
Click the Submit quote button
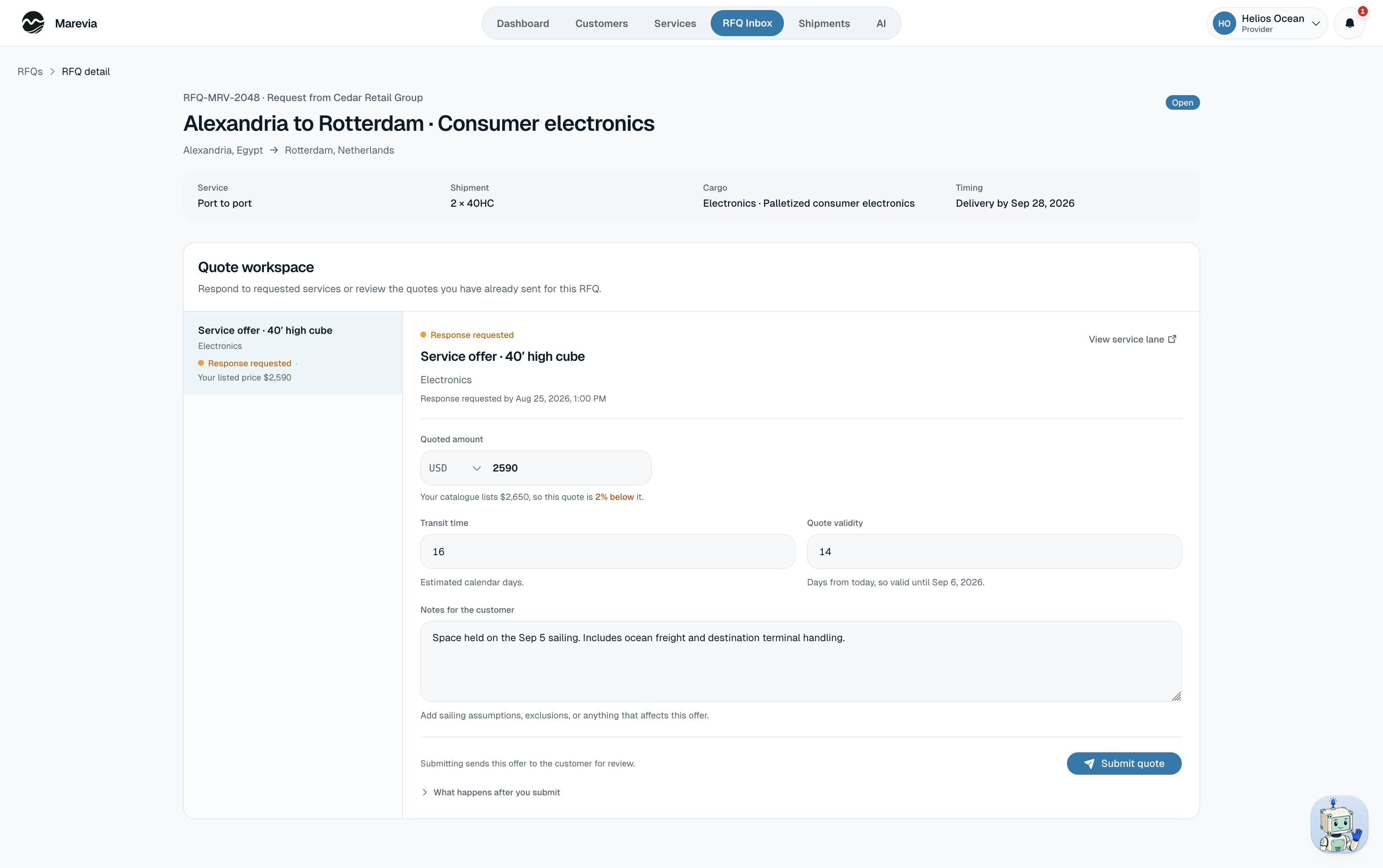pos(1124,764)
